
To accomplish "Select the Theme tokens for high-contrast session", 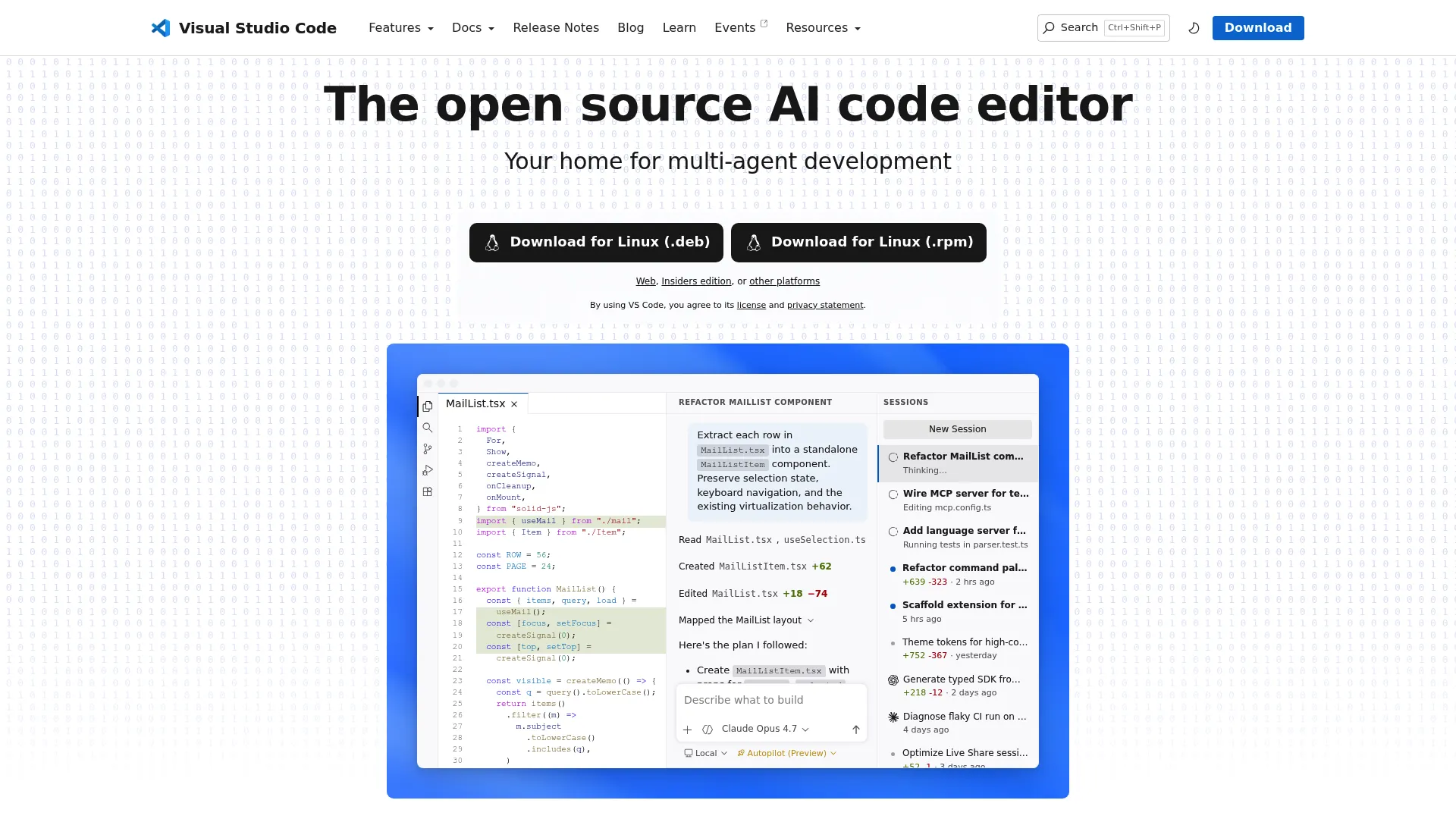I will click(x=958, y=648).
